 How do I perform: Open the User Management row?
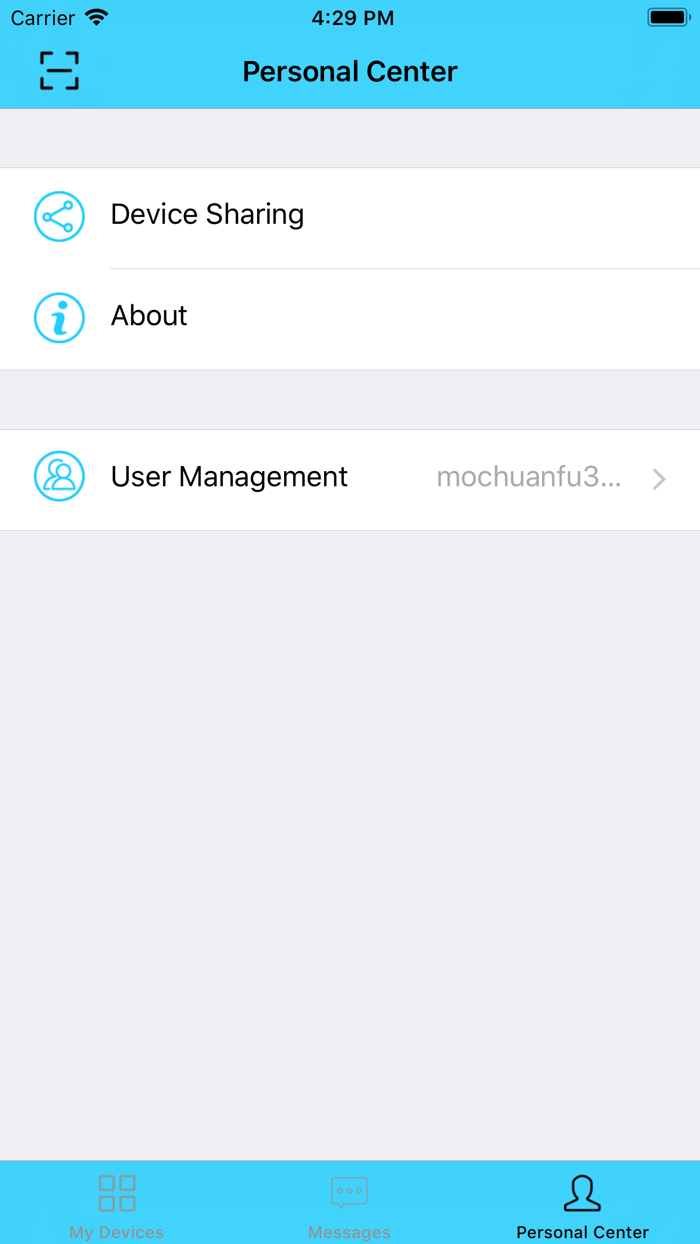tap(350, 480)
